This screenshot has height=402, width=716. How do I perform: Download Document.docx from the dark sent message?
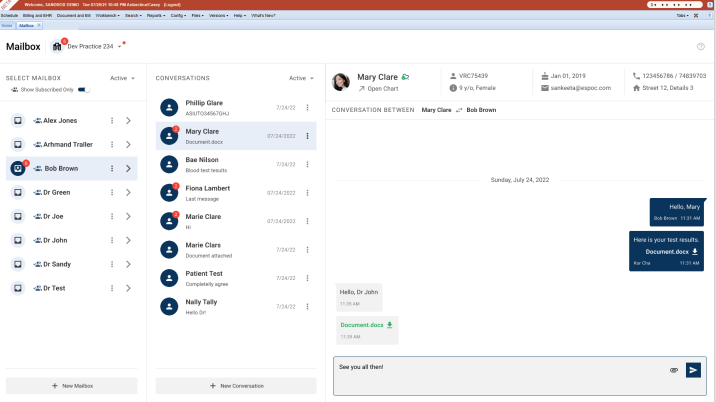tap(695, 252)
